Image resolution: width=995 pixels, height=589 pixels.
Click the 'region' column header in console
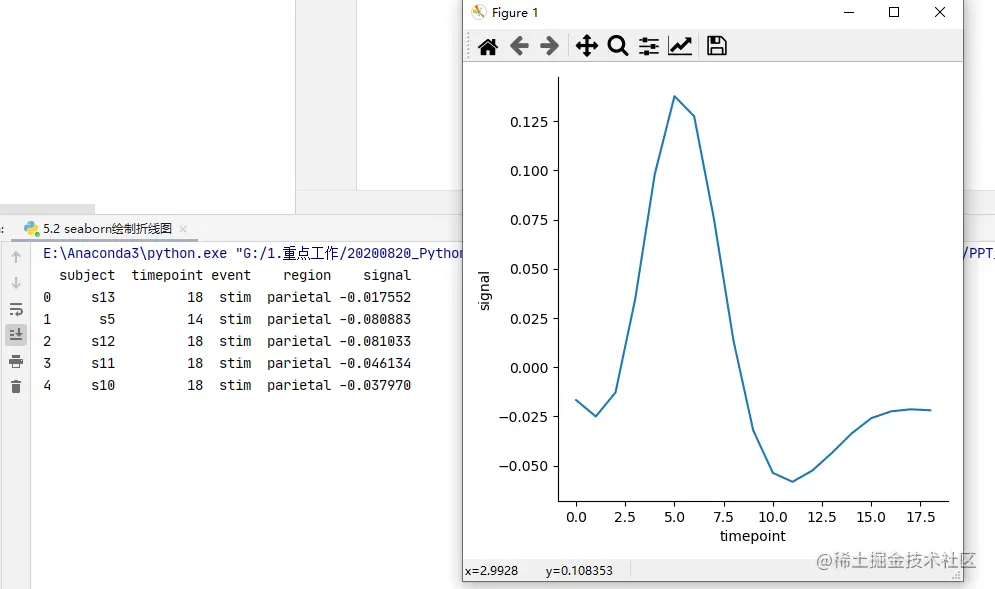pos(307,275)
